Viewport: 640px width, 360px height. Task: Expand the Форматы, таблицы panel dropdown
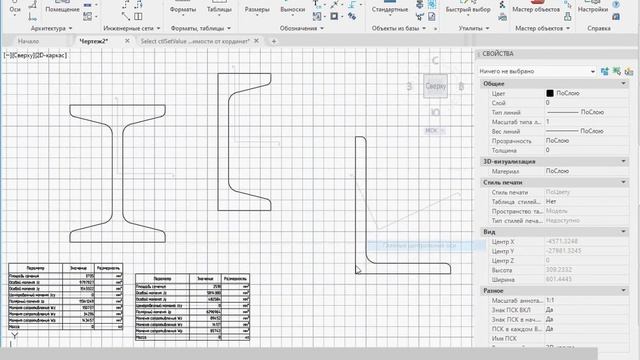click(x=229, y=28)
